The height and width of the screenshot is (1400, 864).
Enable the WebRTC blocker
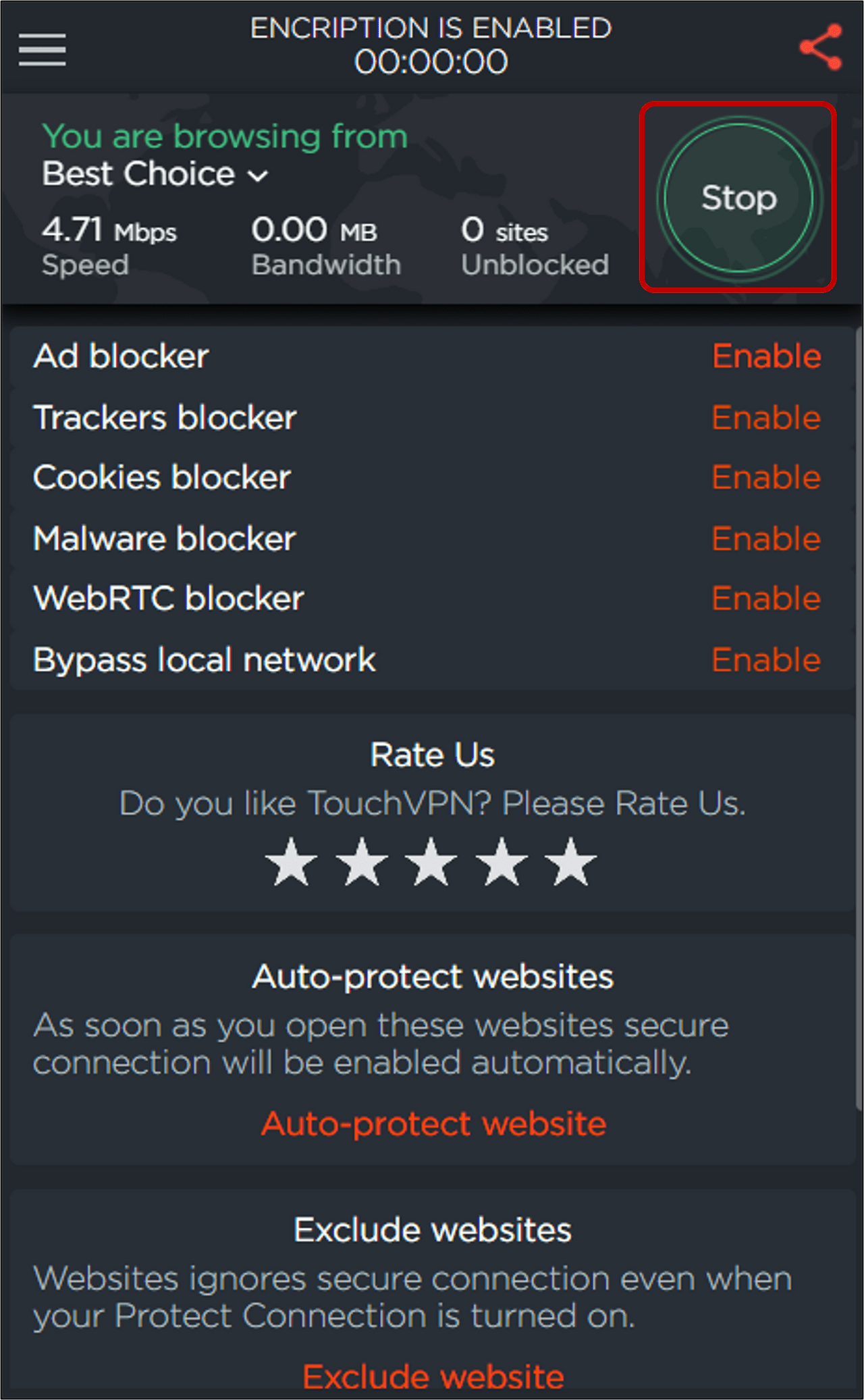[x=767, y=598]
